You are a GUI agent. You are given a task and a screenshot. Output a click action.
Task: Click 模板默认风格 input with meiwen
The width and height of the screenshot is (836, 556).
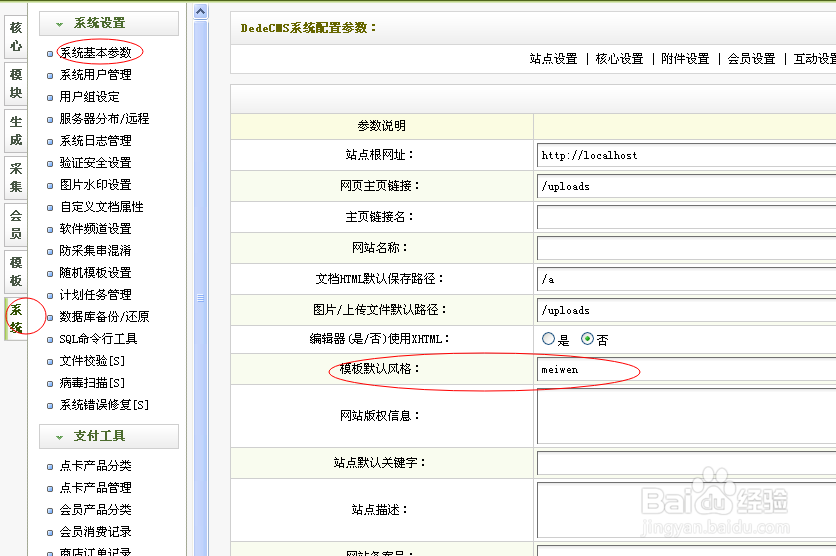click(686, 369)
